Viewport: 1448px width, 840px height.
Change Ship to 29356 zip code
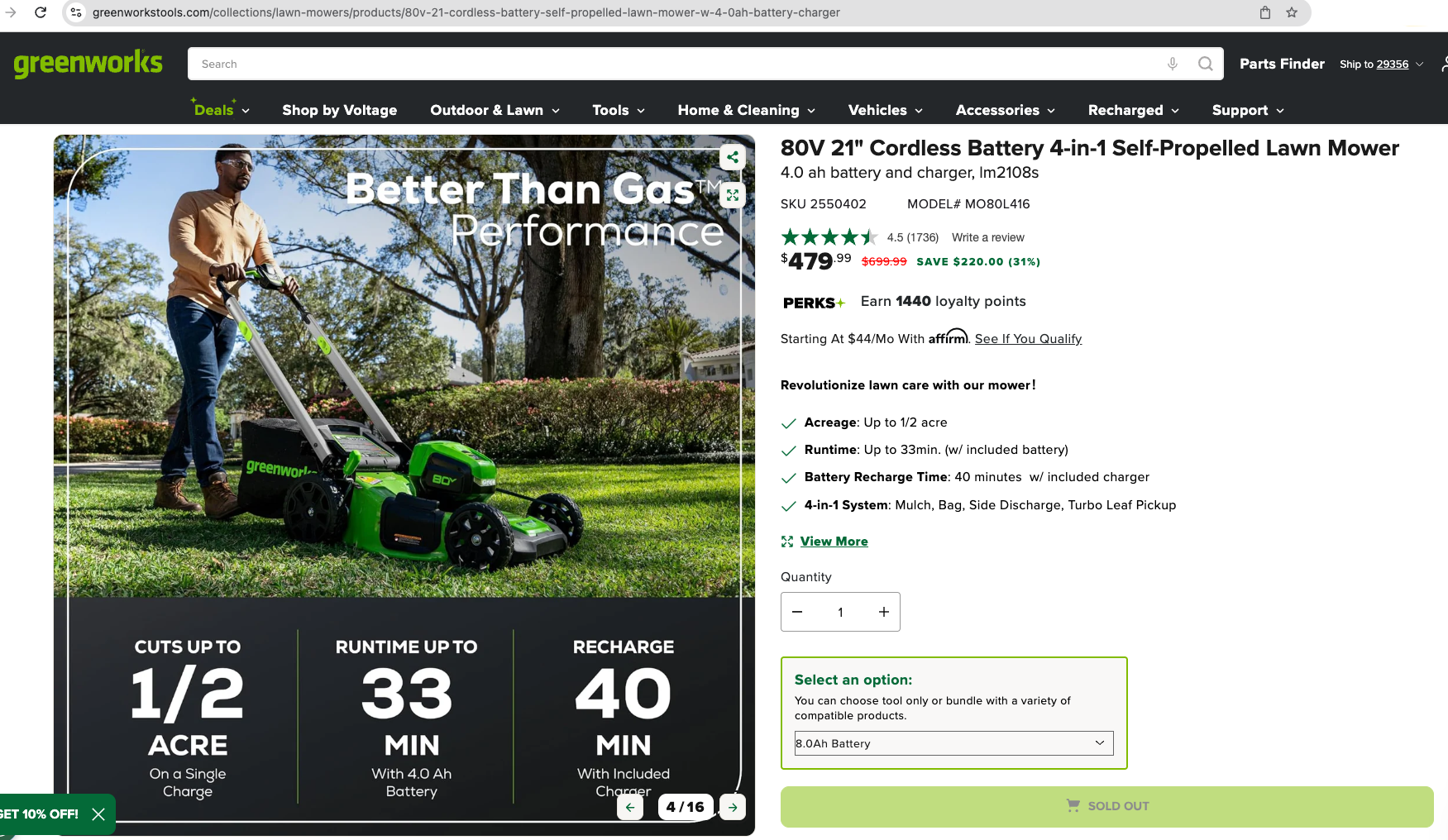click(1381, 64)
